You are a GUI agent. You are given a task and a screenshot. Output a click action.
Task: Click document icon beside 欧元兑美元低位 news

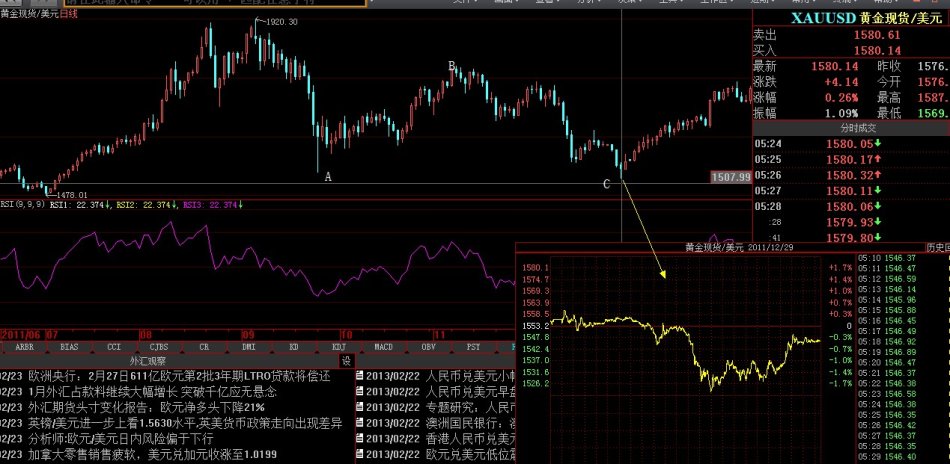pyautogui.click(x=360, y=454)
